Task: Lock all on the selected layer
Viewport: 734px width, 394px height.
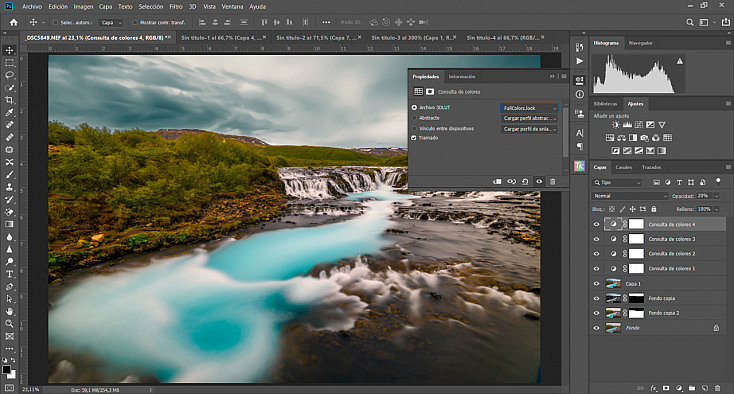Action: tap(654, 209)
